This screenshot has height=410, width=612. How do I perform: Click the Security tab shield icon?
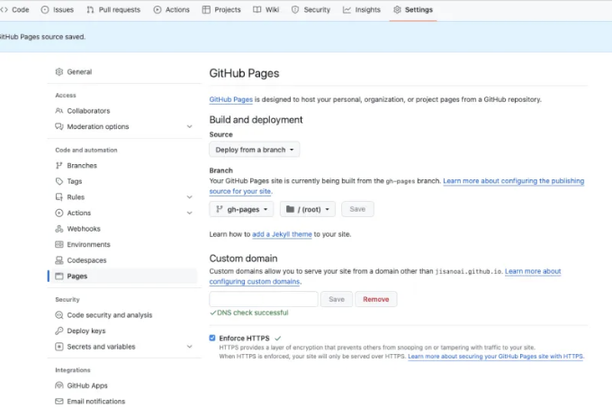tap(295, 10)
